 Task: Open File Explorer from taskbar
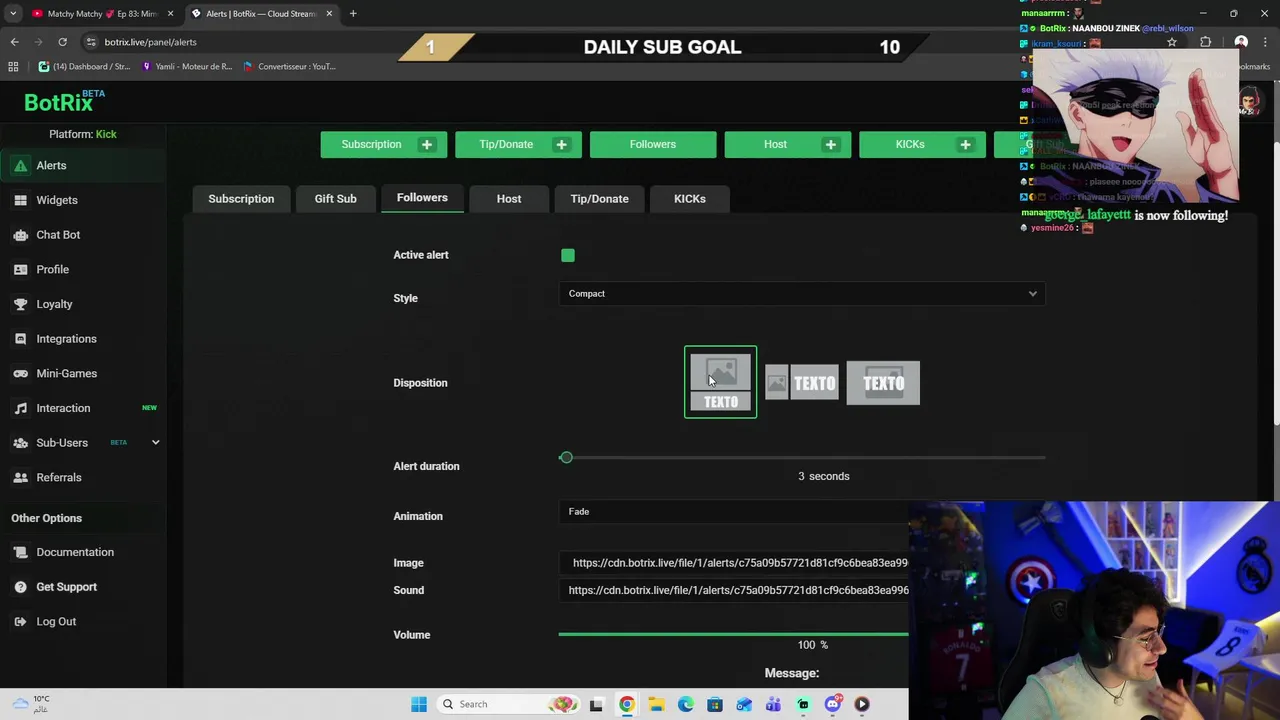(x=656, y=704)
